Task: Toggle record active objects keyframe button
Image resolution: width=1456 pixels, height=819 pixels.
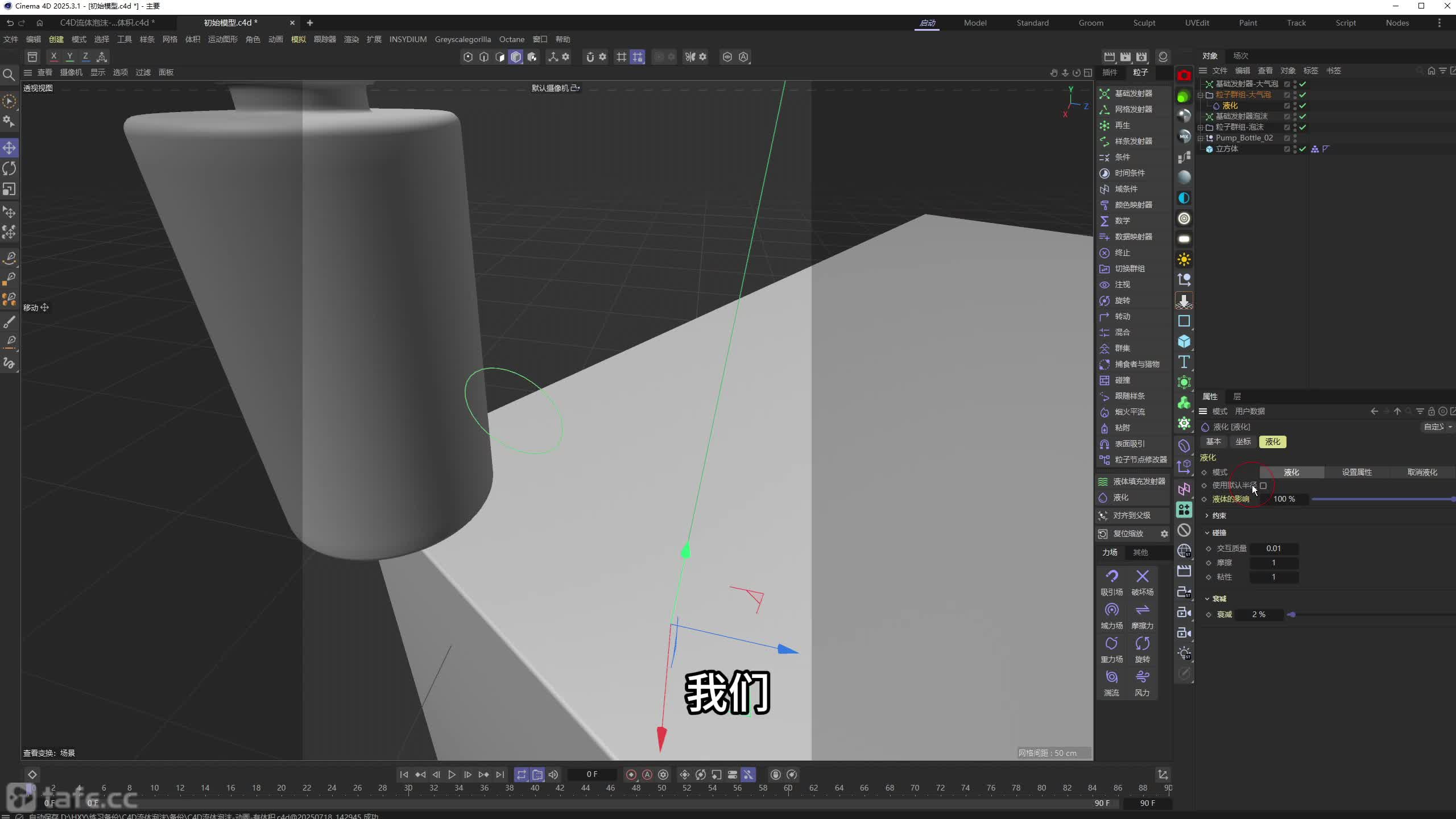Action: (631, 774)
